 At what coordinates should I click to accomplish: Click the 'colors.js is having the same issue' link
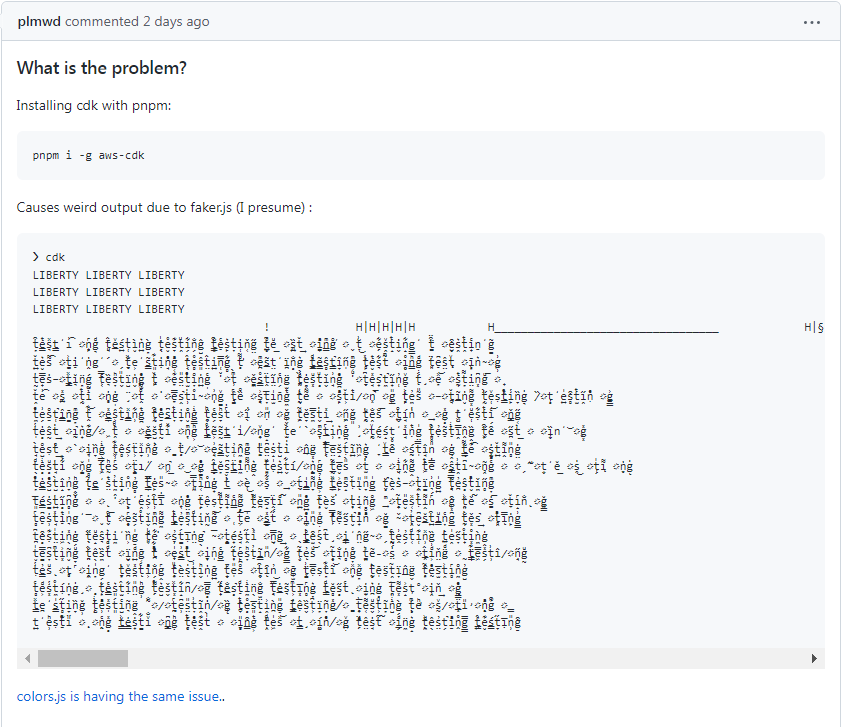point(119,697)
